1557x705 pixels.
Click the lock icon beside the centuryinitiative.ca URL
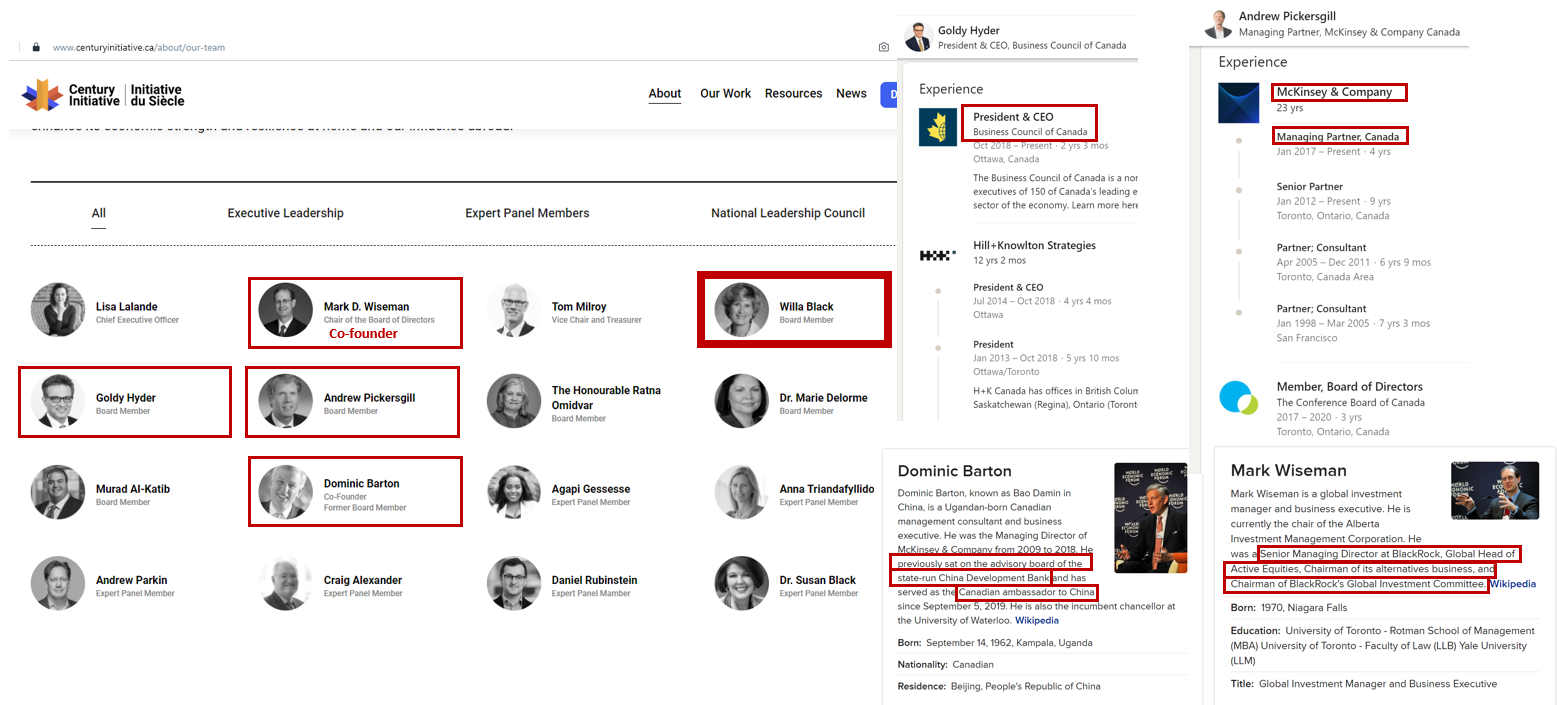(36, 47)
